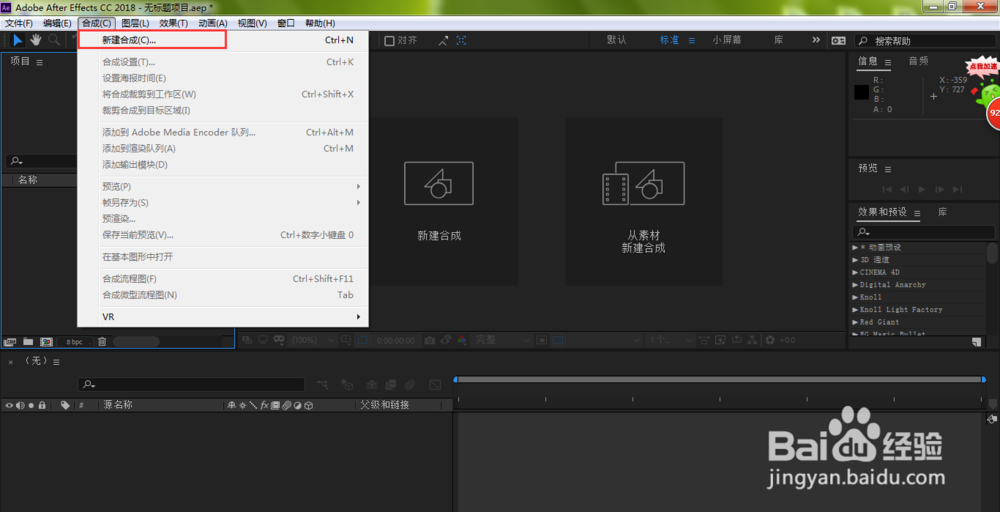Click the motion blur icon in timeline
1000x512 pixels.
pos(410,384)
